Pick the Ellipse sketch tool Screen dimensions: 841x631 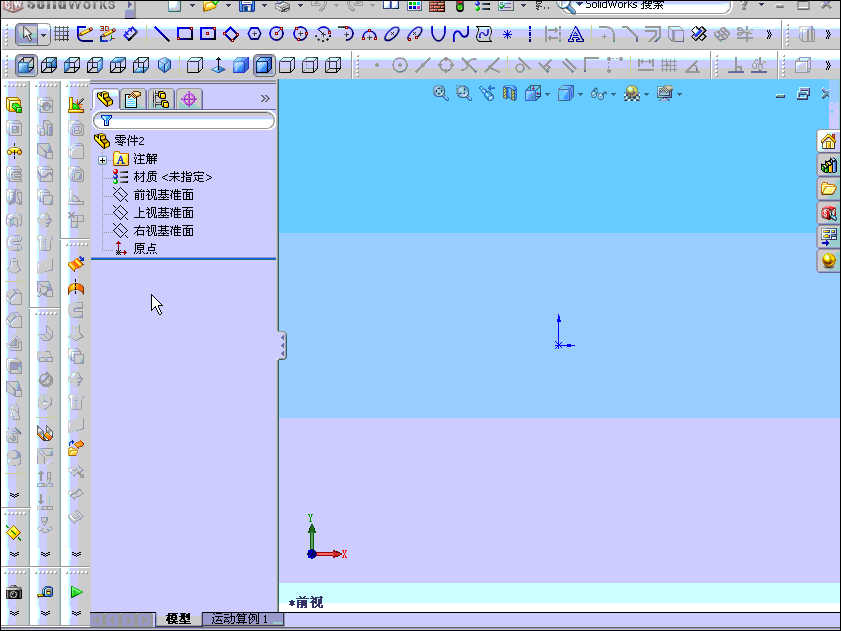tap(392, 34)
